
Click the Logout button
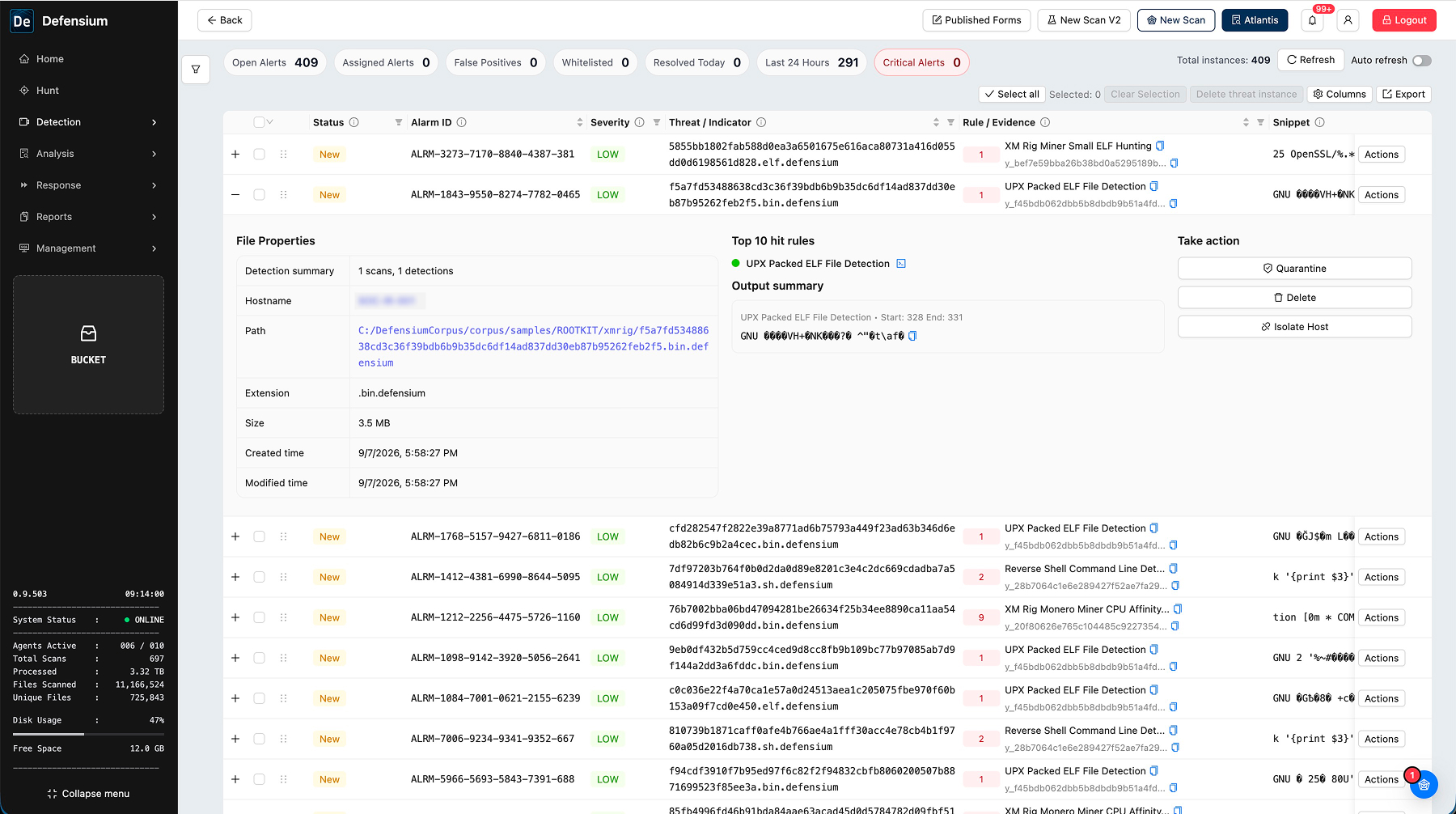click(x=1403, y=20)
